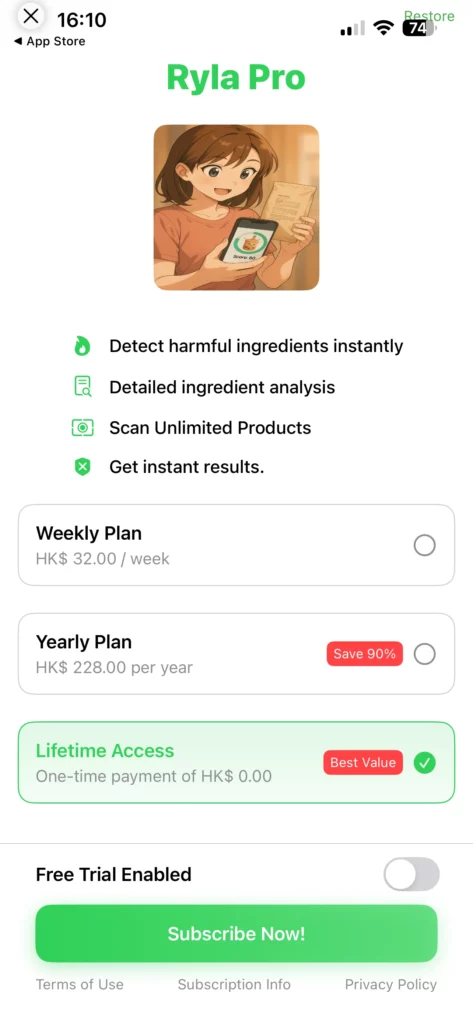473x1024 pixels.
Task: Enable the Free Trial toggle switch
Action: (x=412, y=874)
